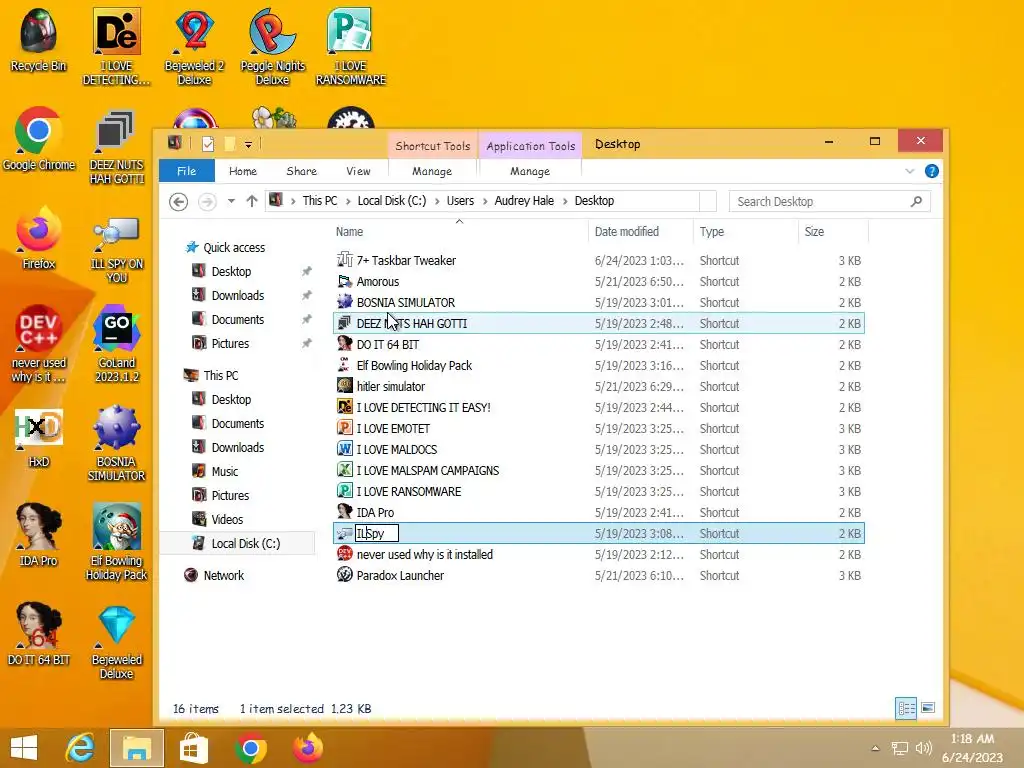Select IDA Pro desktop shortcut

[x=39, y=536]
